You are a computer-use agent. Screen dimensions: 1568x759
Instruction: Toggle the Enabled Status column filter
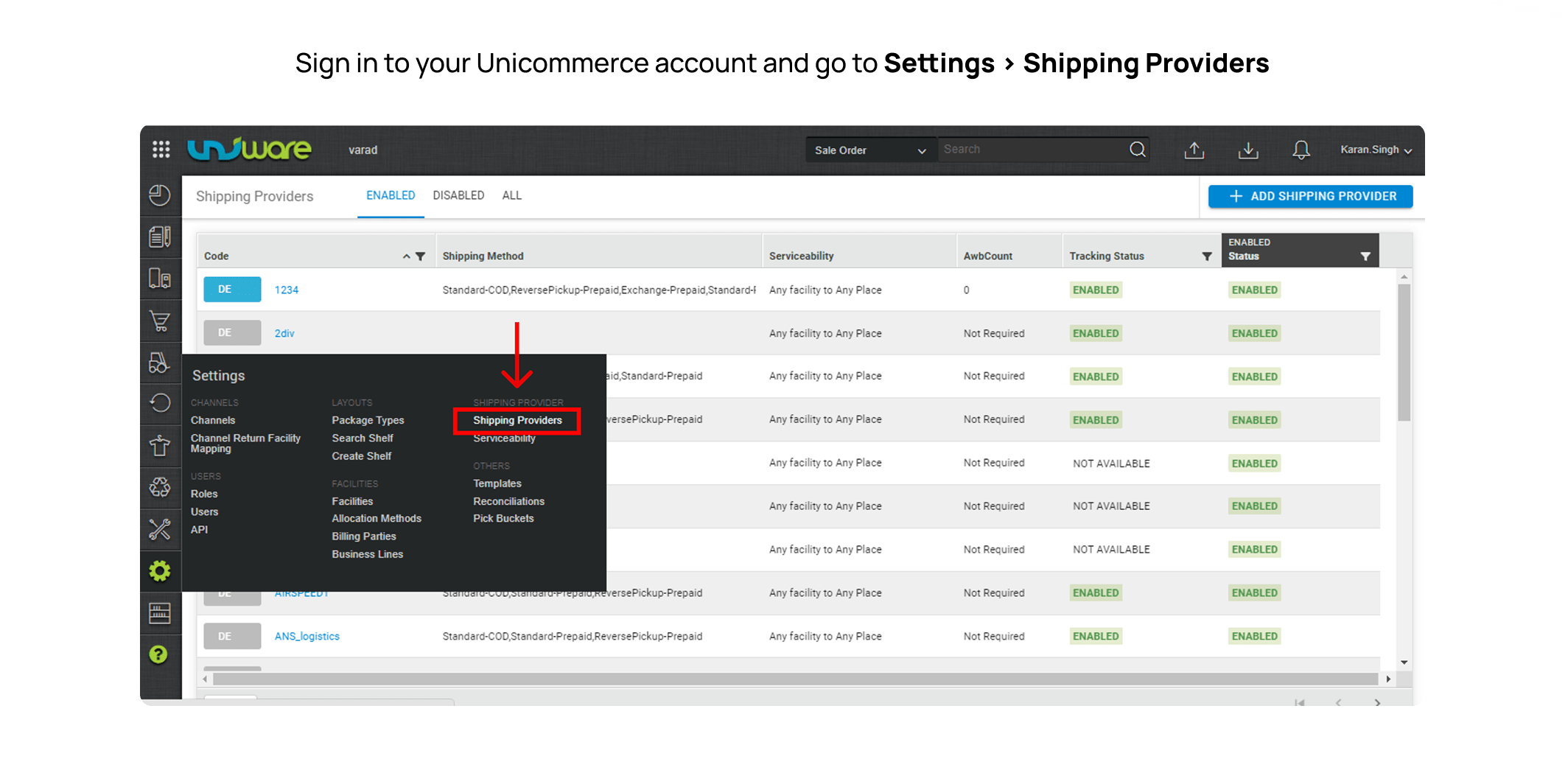coord(1365,256)
